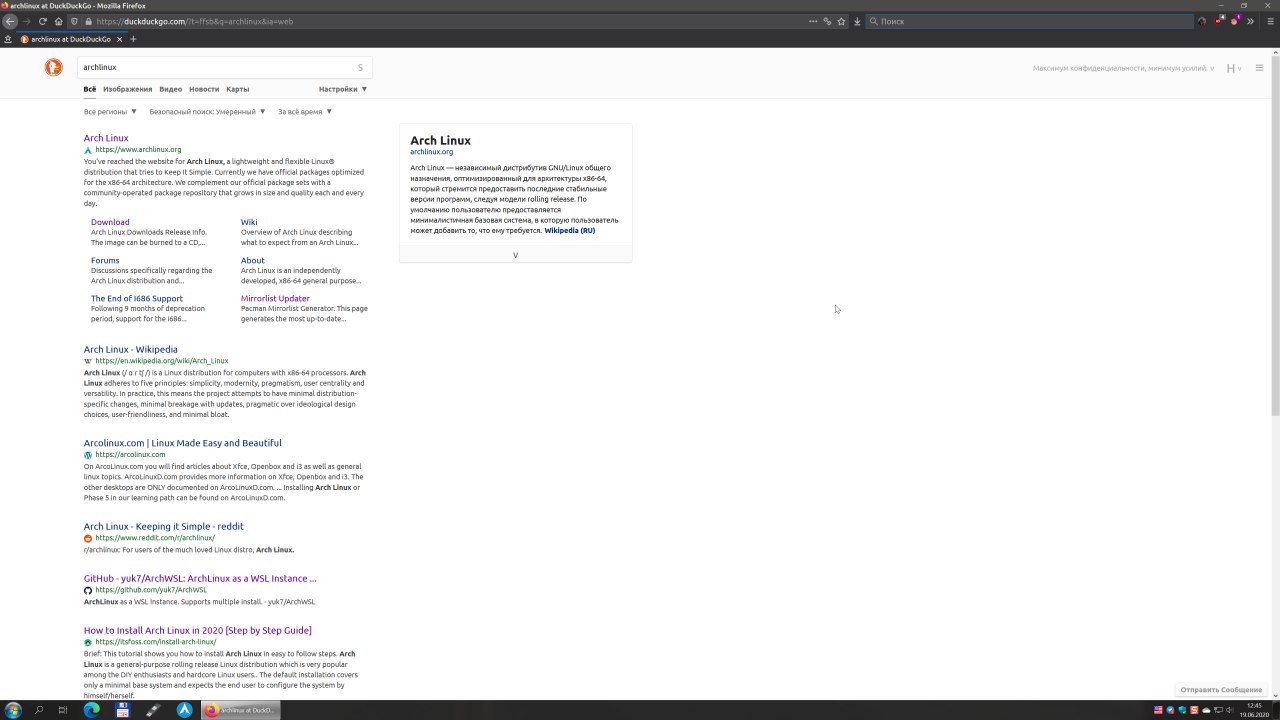Switch to Firefox archlinux taskbar window

[x=241, y=710]
